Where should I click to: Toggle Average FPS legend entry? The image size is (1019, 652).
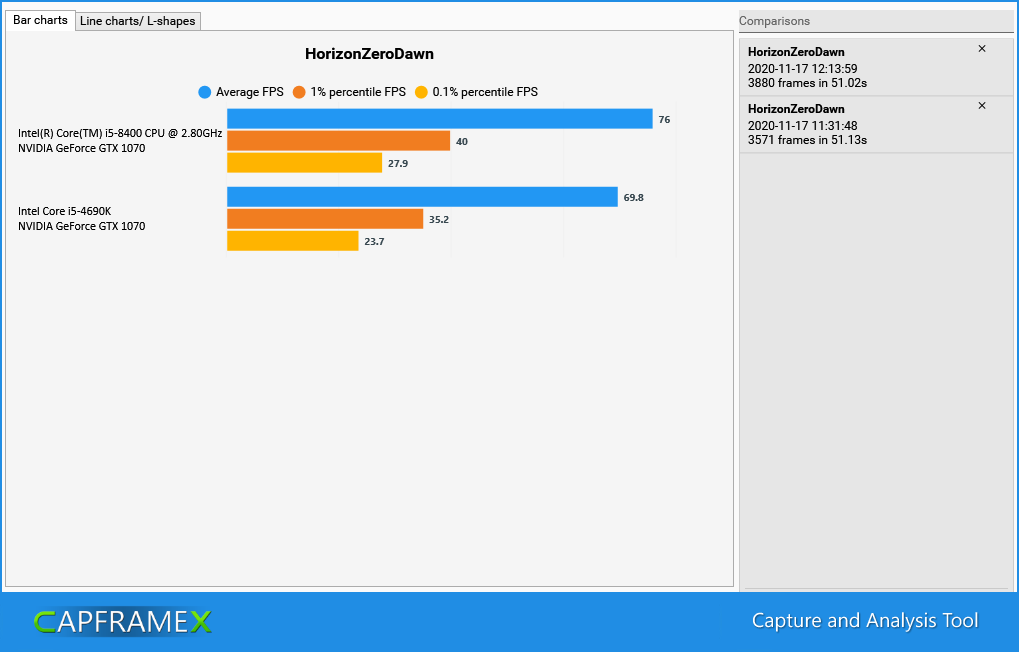tap(241, 92)
